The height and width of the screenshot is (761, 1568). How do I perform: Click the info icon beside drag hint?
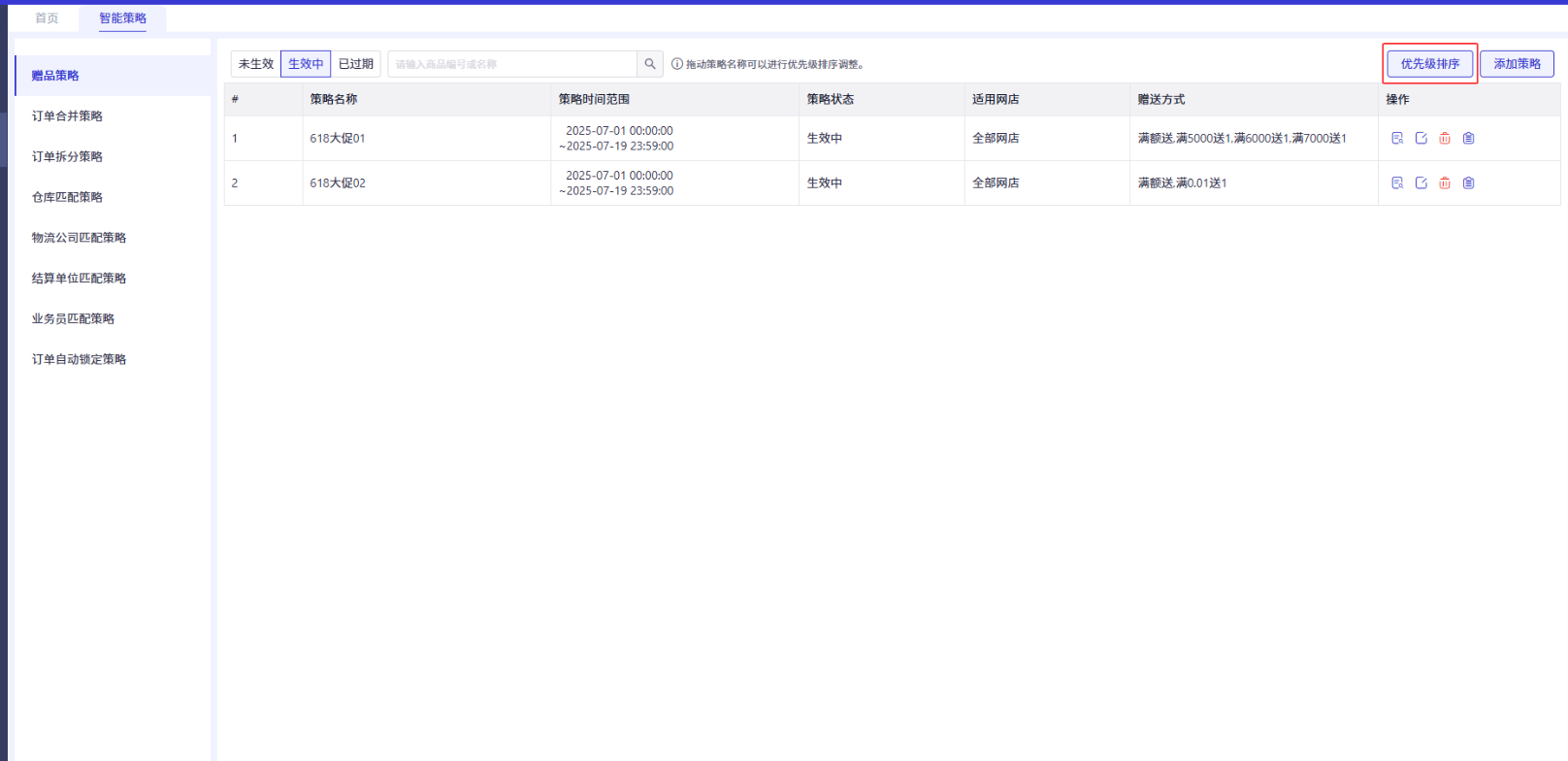(677, 64)
